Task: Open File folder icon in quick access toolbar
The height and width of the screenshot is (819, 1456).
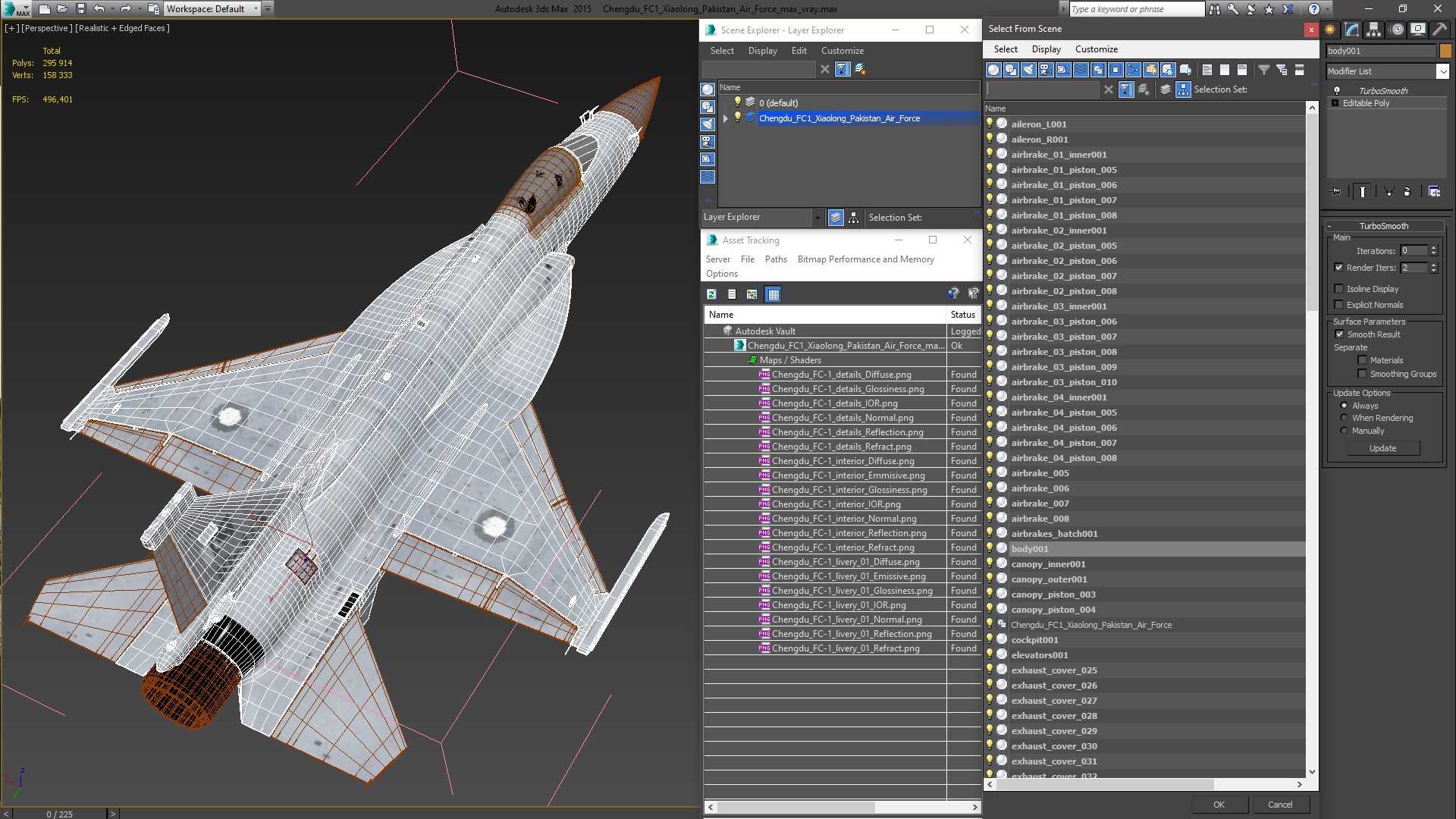Action: tap(63, 9)
